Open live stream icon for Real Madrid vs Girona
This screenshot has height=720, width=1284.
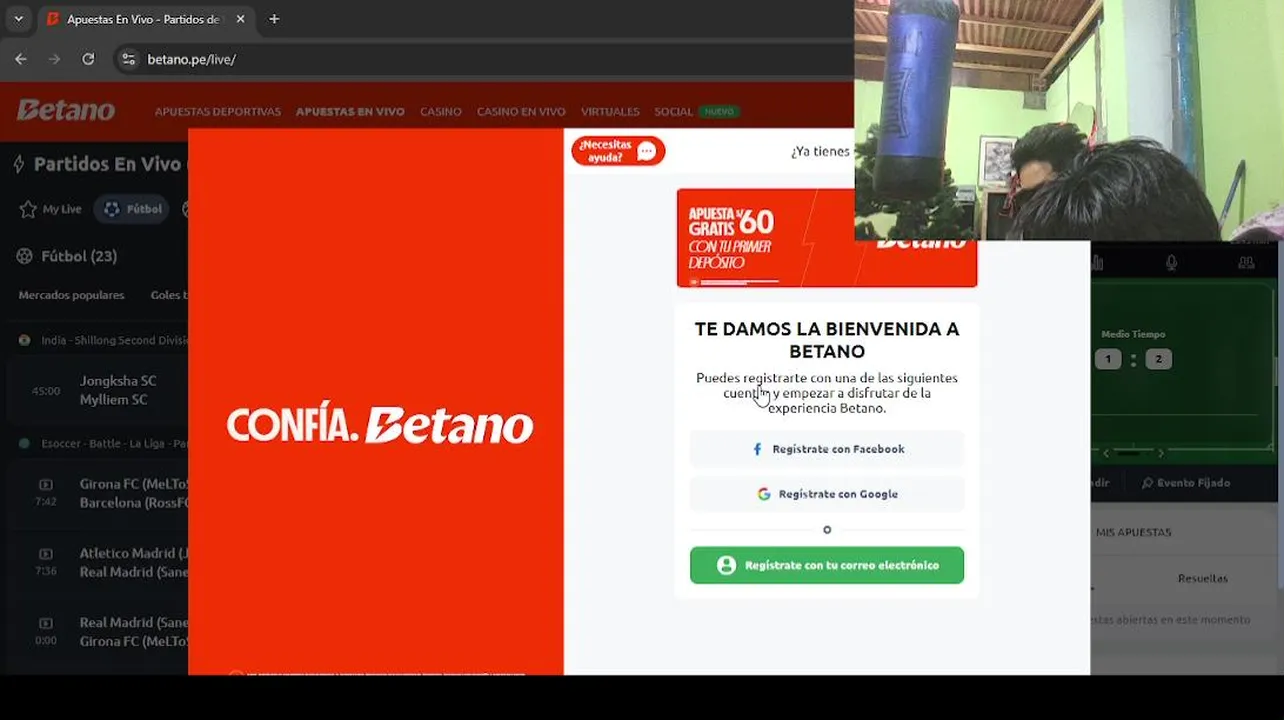[46, 624]
